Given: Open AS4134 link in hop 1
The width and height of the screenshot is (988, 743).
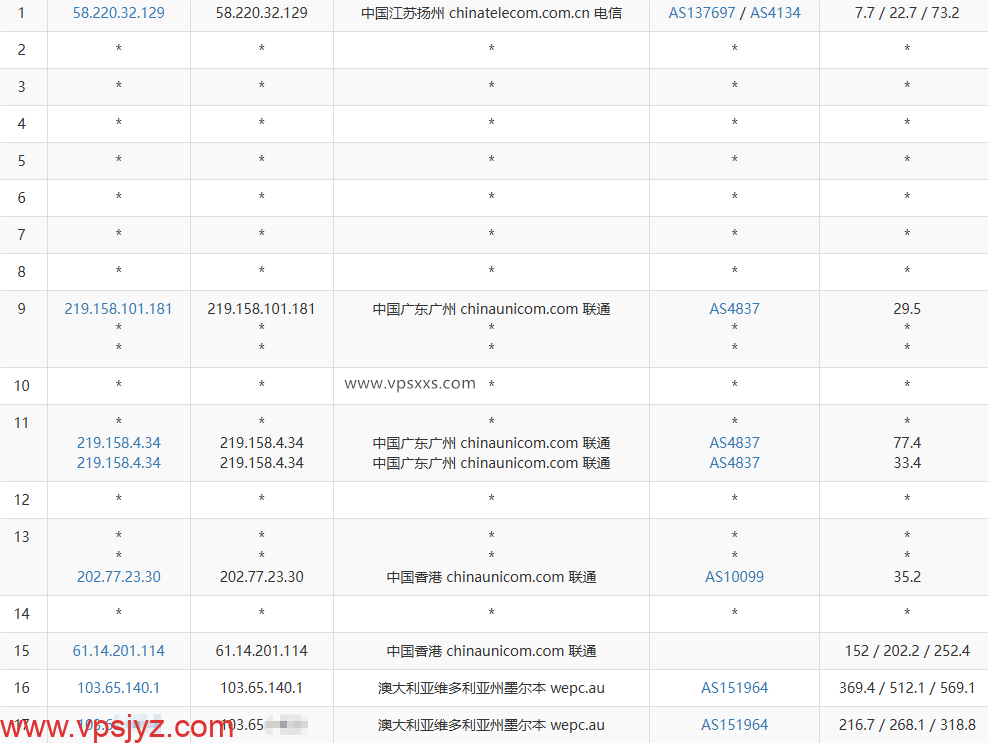Looking at the screenshot, I should coord(775,13).
